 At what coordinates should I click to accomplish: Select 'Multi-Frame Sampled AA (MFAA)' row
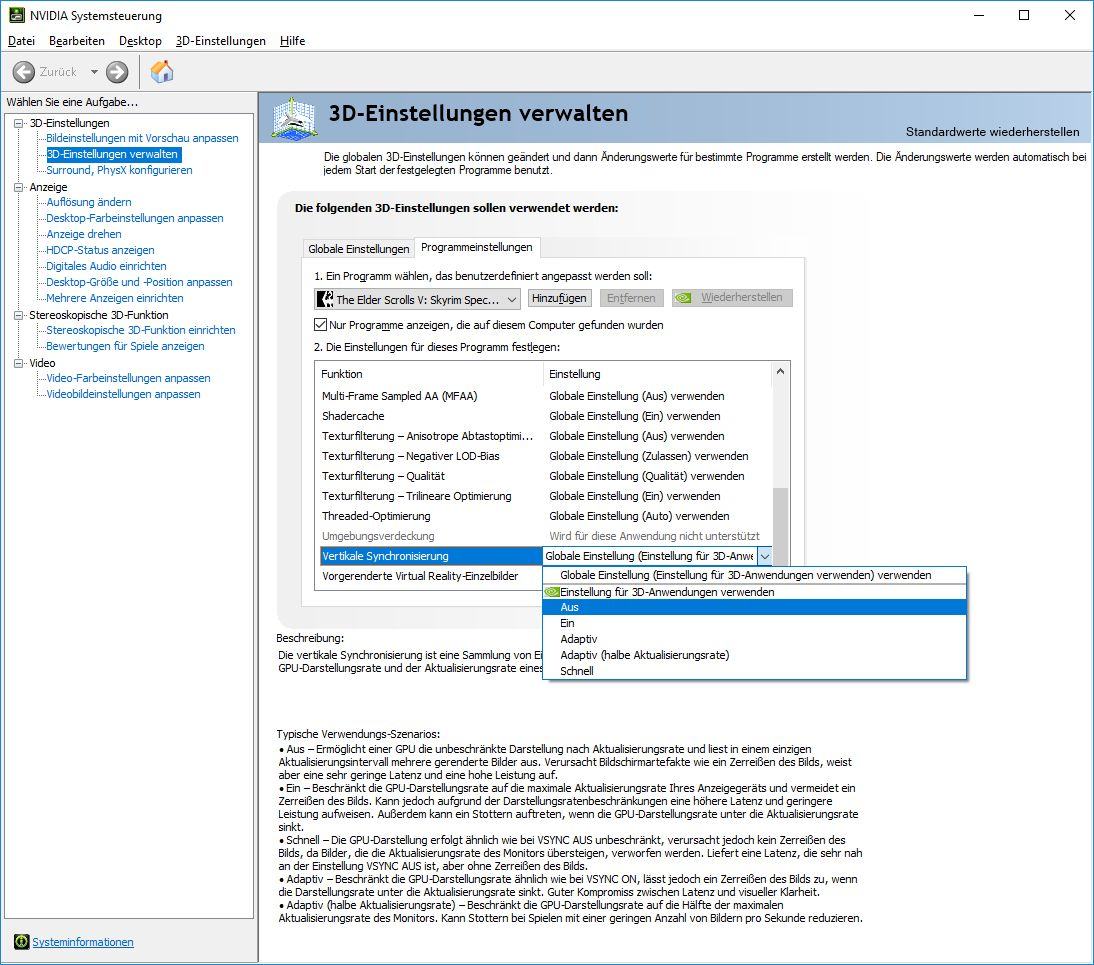544,396
